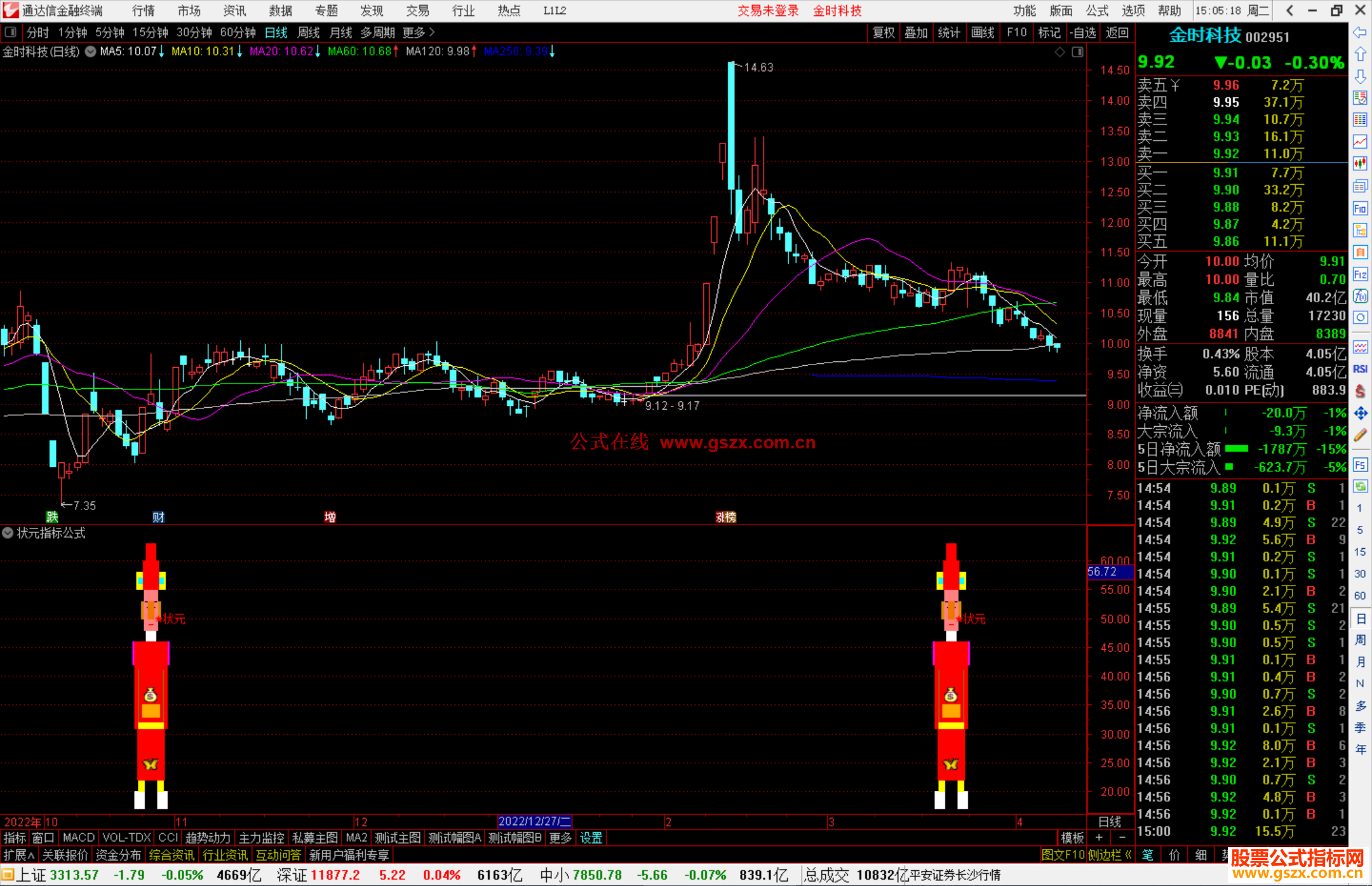Click the wavy multi-line indicator icon in sidebar

pyautogui.click(x=1360, y=347)
